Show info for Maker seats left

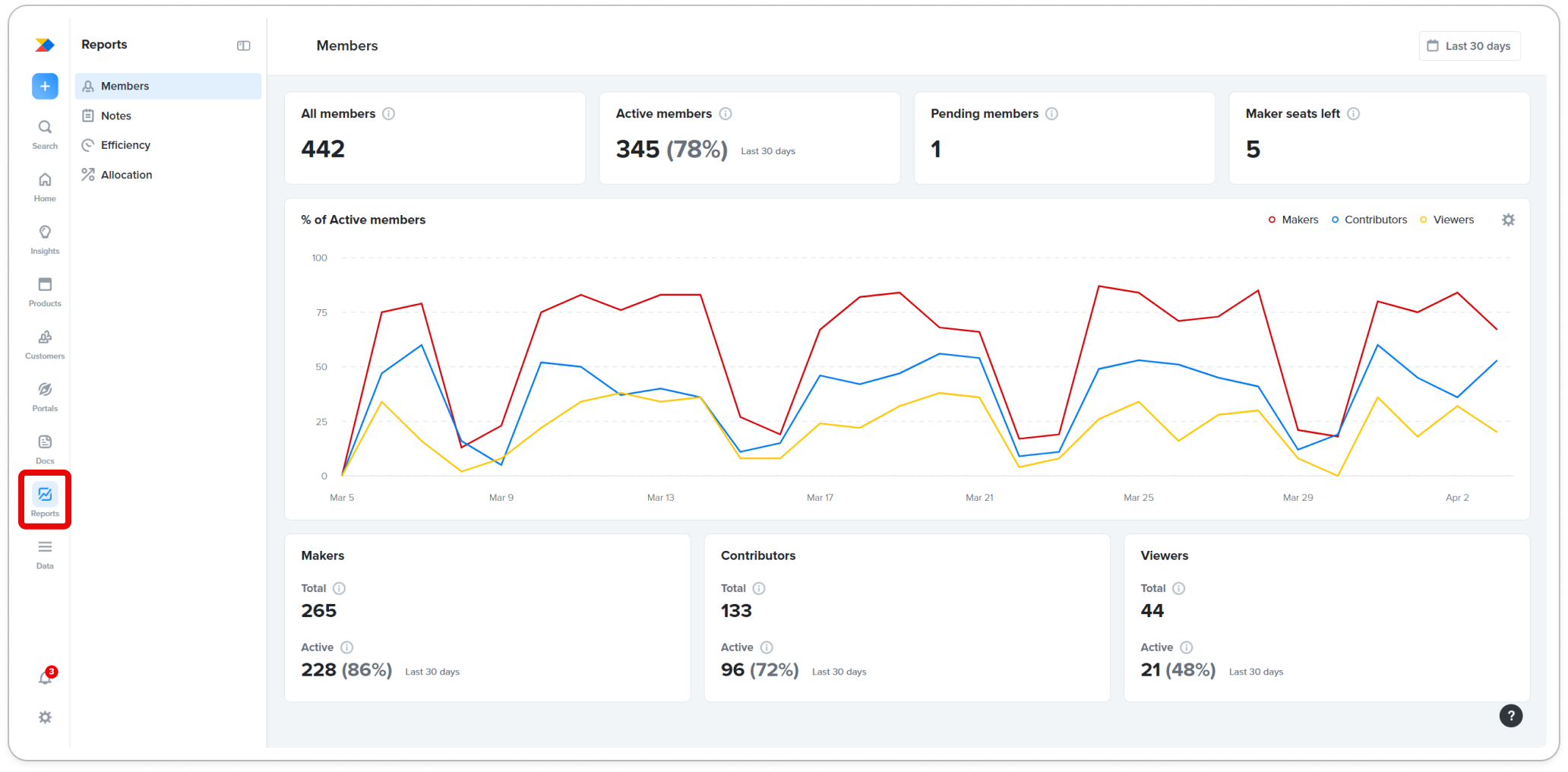[x=1353, y=113]
